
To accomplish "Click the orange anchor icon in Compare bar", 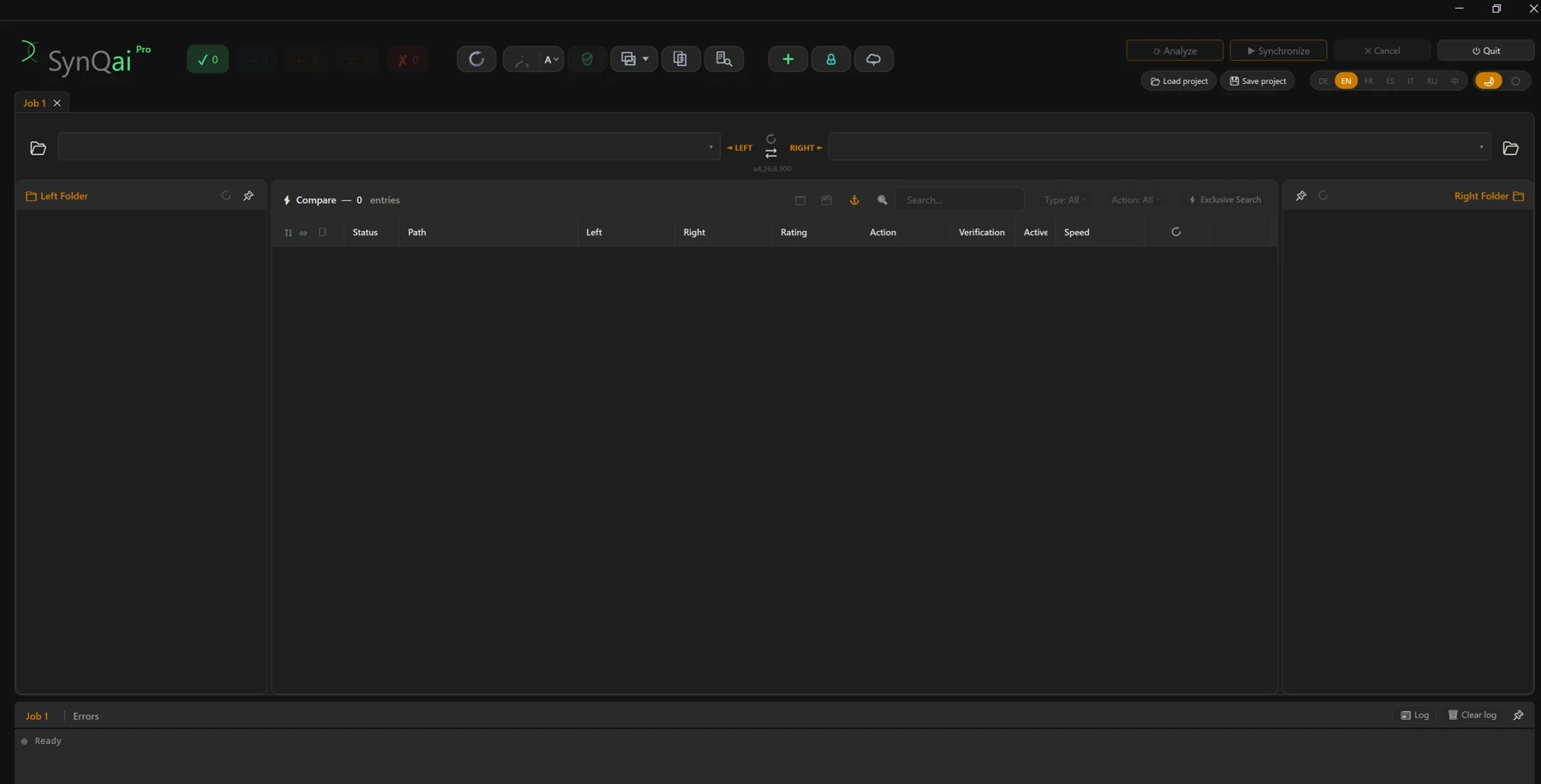I will pos(854,199).
